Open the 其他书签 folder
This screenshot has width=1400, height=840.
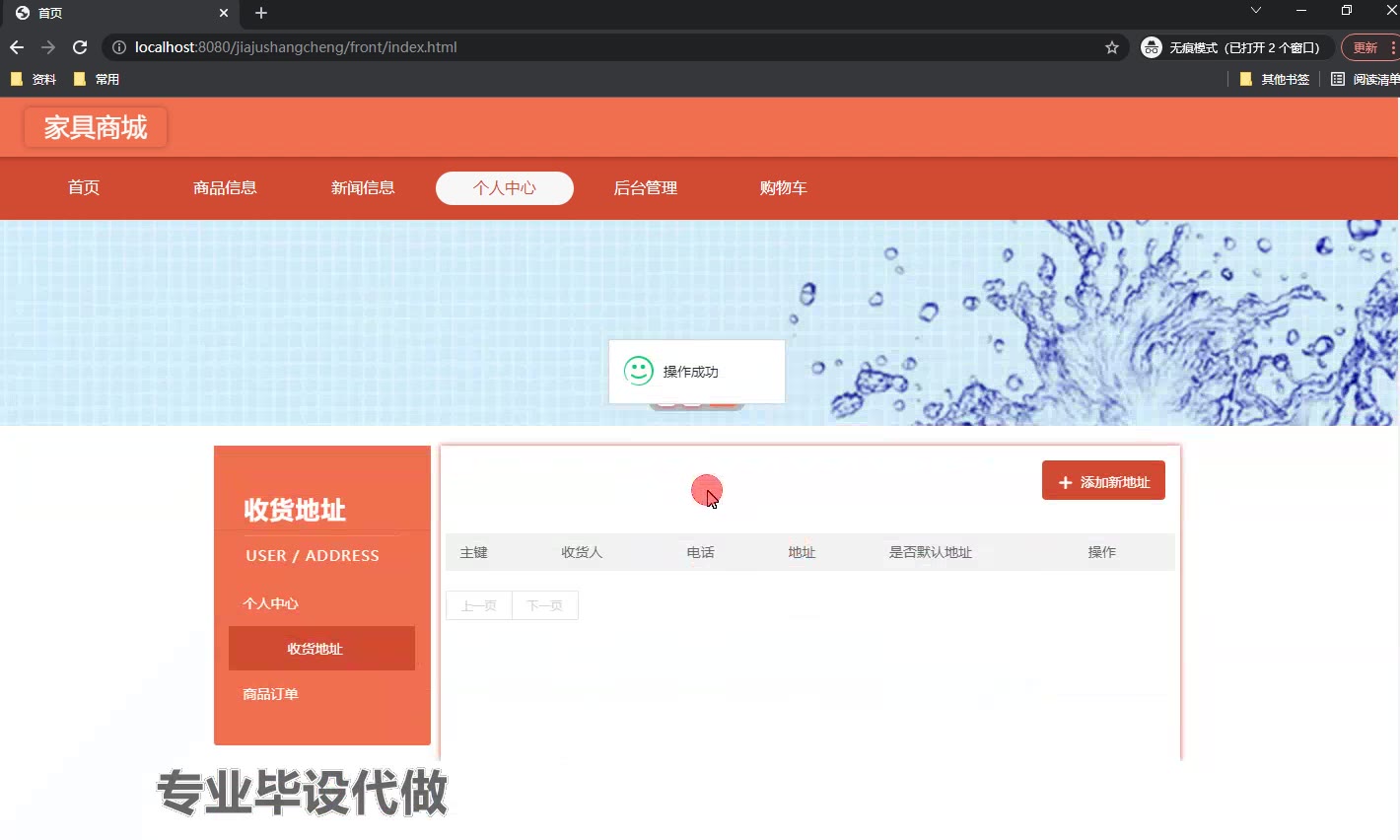1274,79
